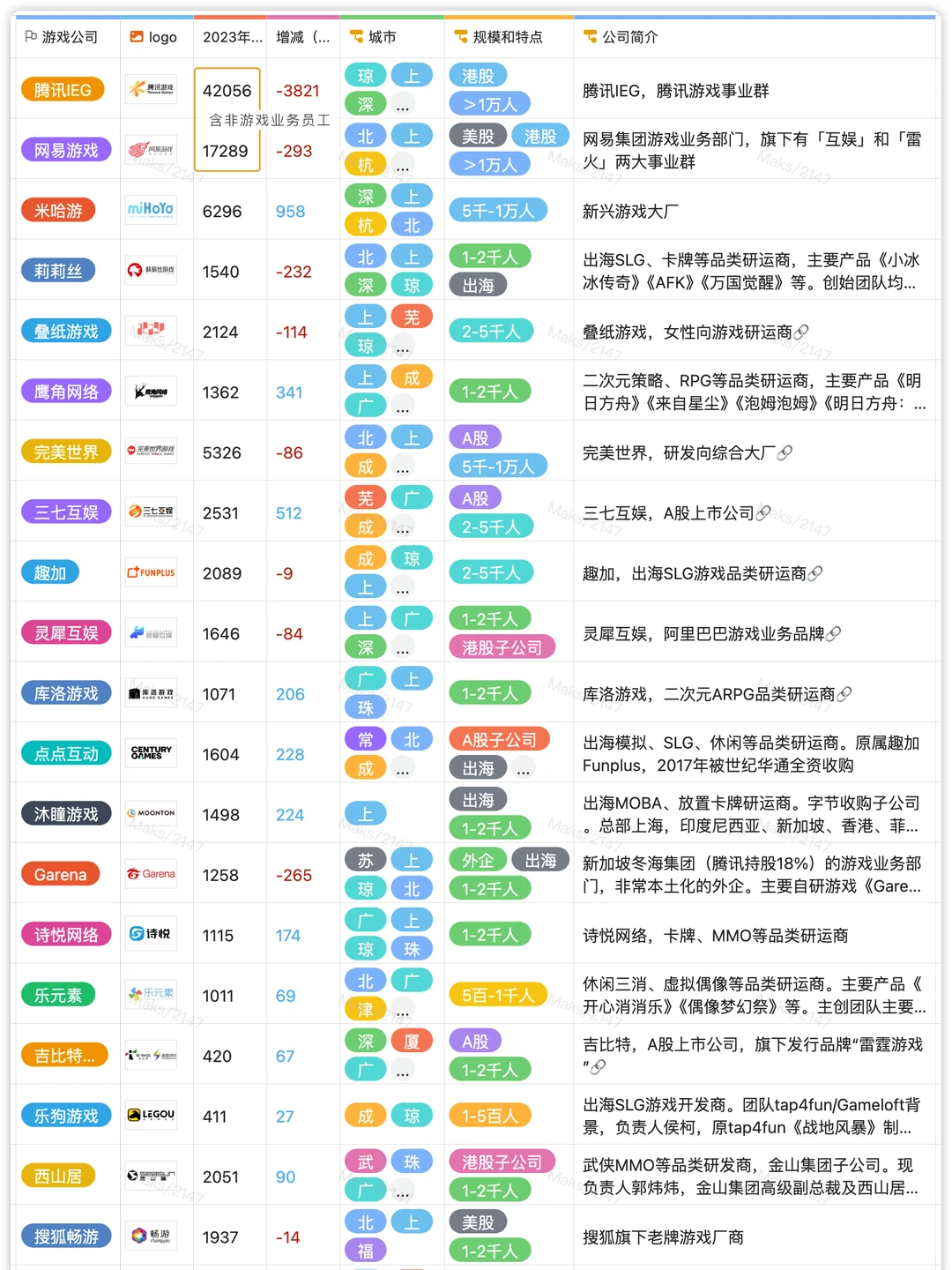
Task: Open the 莉莉丝 logo image
Action: click(x=151, y=271)
